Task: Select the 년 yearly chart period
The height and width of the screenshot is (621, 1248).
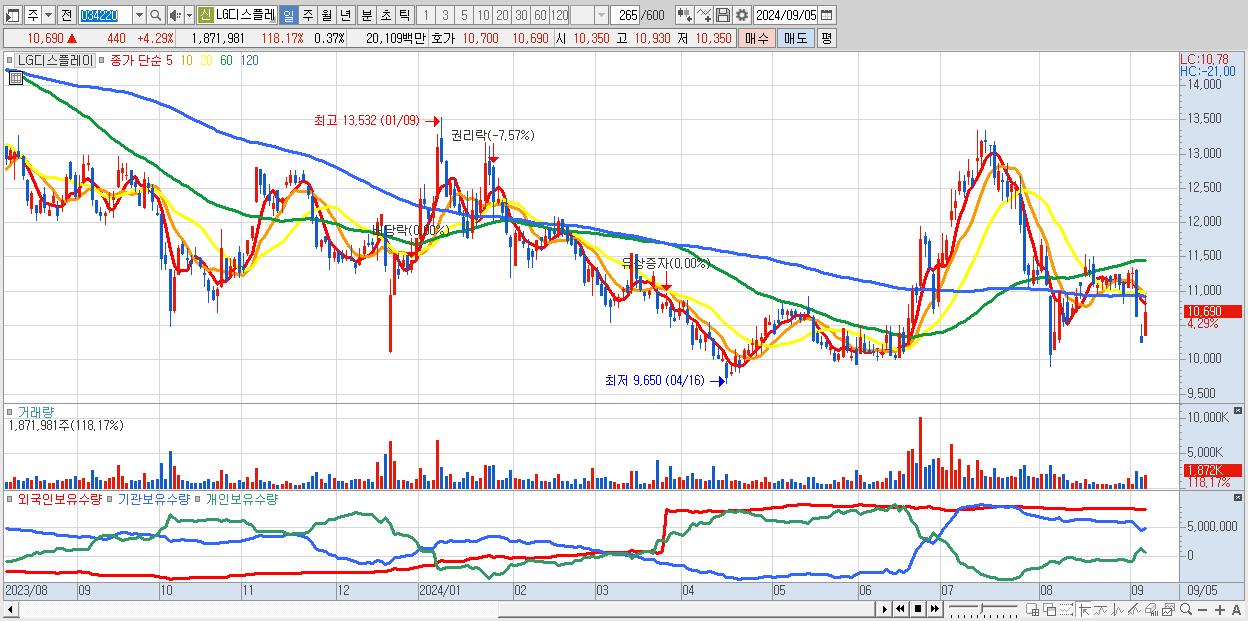Action: pyautogui.click(x=345, y=15)
